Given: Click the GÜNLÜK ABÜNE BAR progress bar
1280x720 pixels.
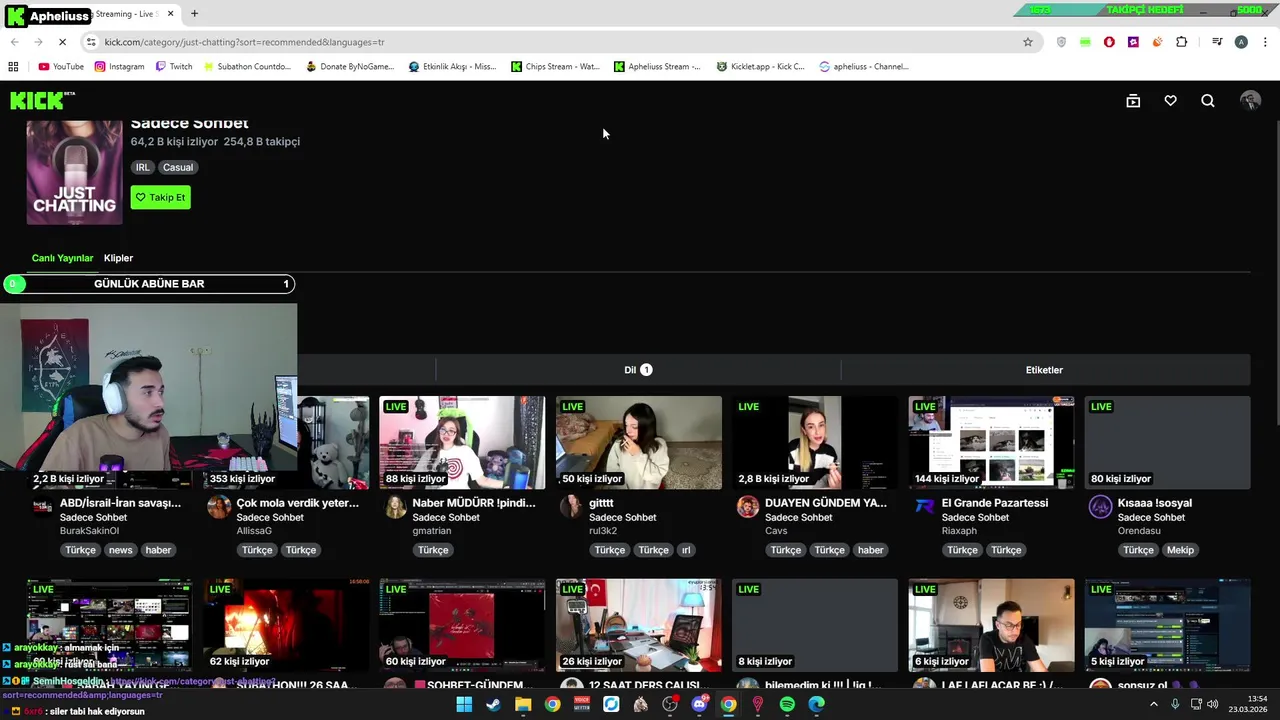Looking at the screenshot, I should click(149, 284).
